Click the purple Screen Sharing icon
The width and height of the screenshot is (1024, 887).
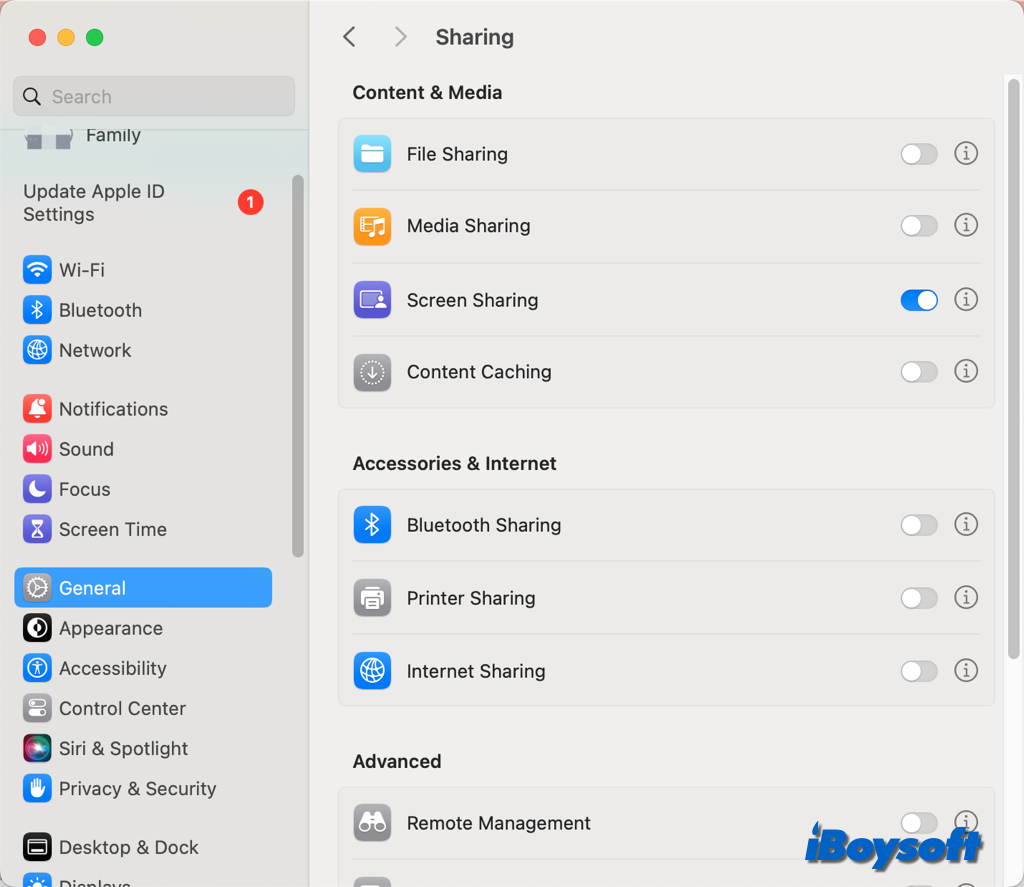pyautogui.click(x=372, y=300)
